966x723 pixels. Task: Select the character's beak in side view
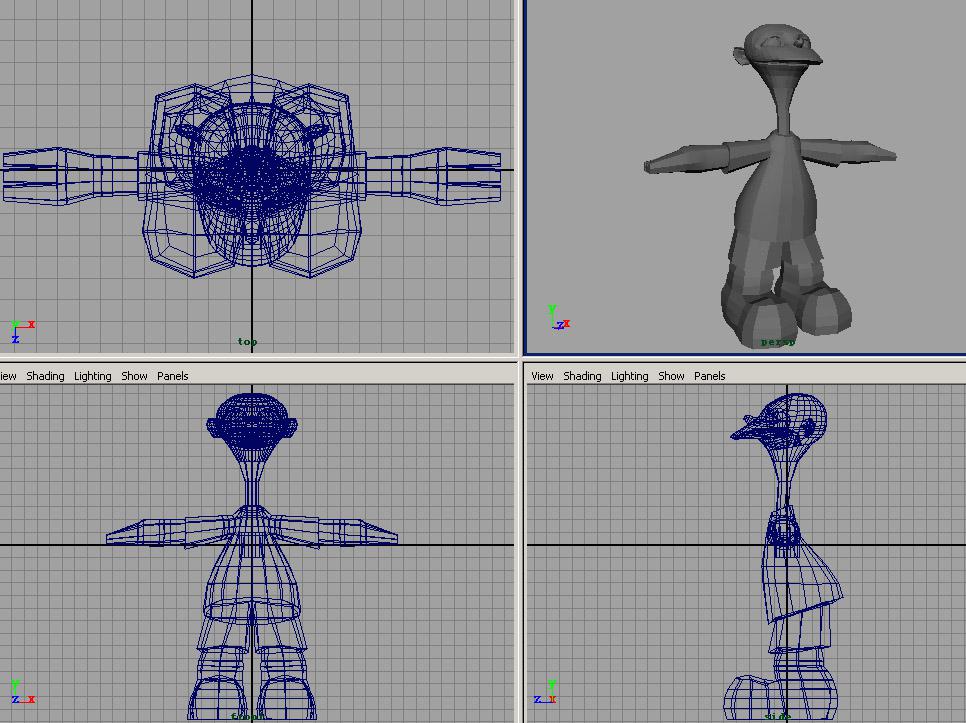point(748,430)
